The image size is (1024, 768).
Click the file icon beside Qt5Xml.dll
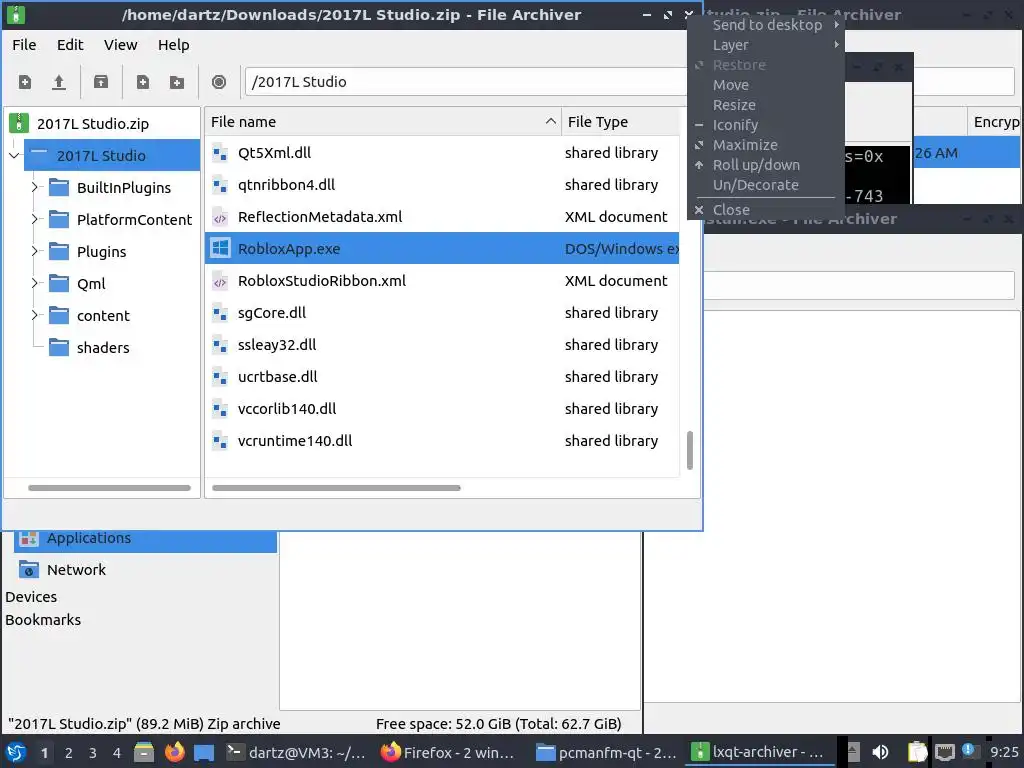(x=220, y=153)
